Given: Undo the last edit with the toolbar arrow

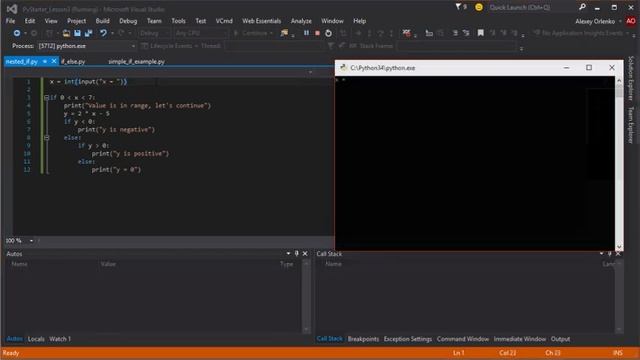Looking at the screenshot, I should 103,33.
